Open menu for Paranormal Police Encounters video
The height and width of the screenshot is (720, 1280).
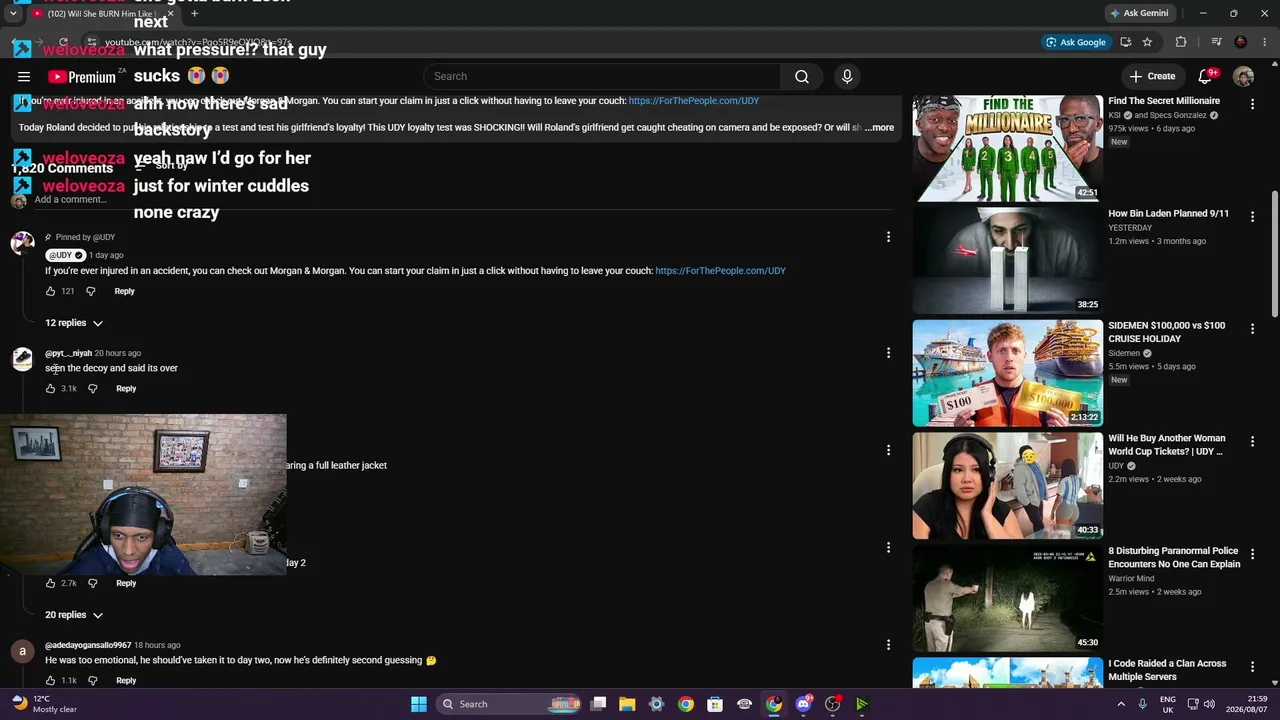click(1252, 554)
